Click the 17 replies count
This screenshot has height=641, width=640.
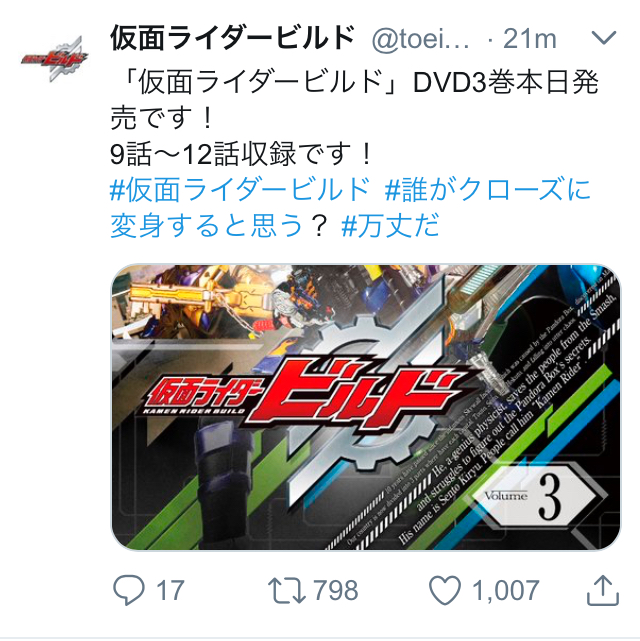coord(170,590)
